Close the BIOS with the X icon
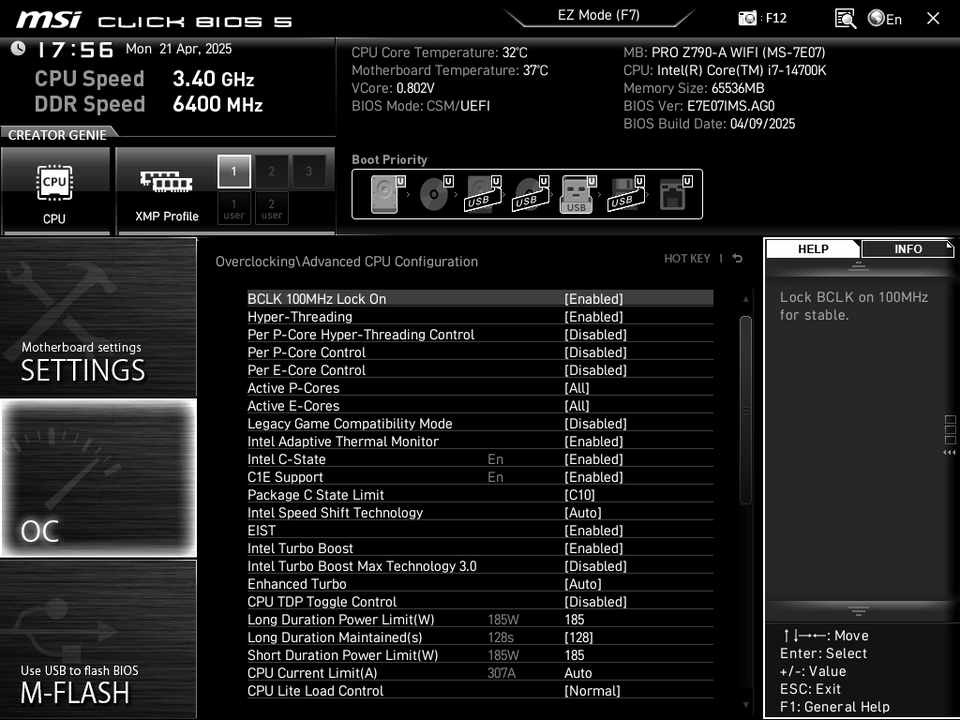The image size is (960, 720). click(x=932, y=18)
